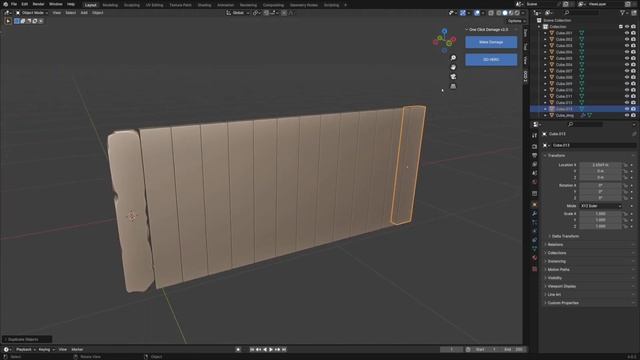
Task: Expand the Delta Transform panel
Action: [565, 236]
